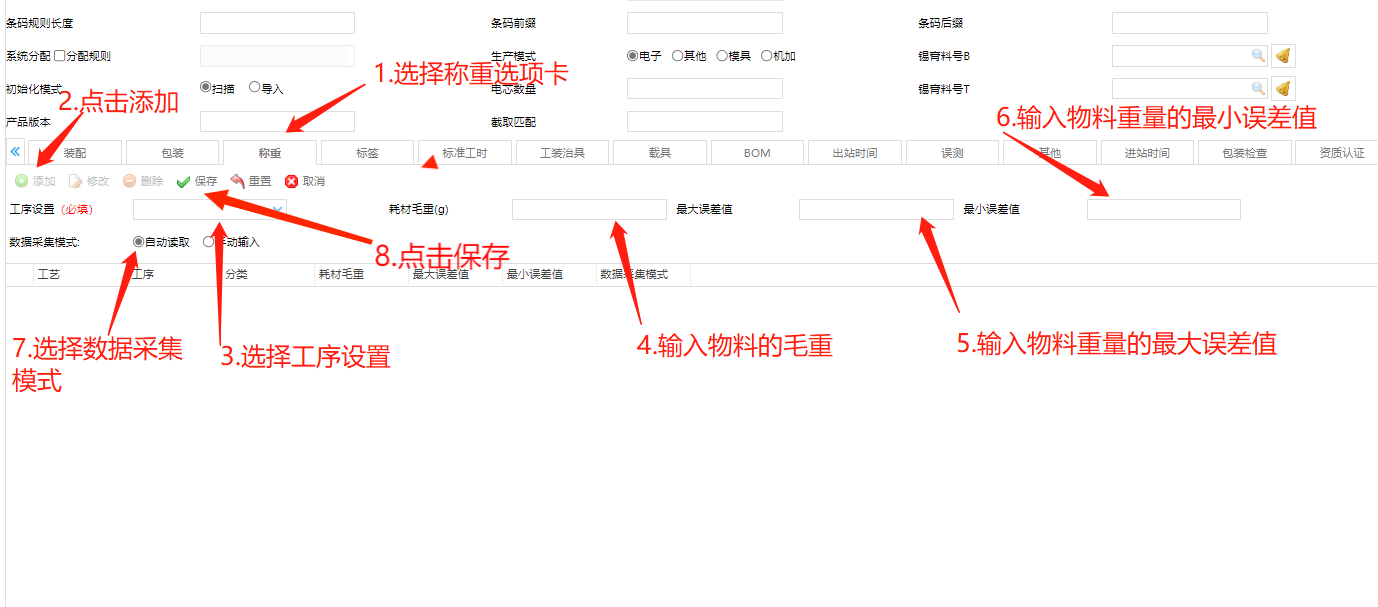Click the 删除 (Delete) toolbar icon

[x=130, y=181]
